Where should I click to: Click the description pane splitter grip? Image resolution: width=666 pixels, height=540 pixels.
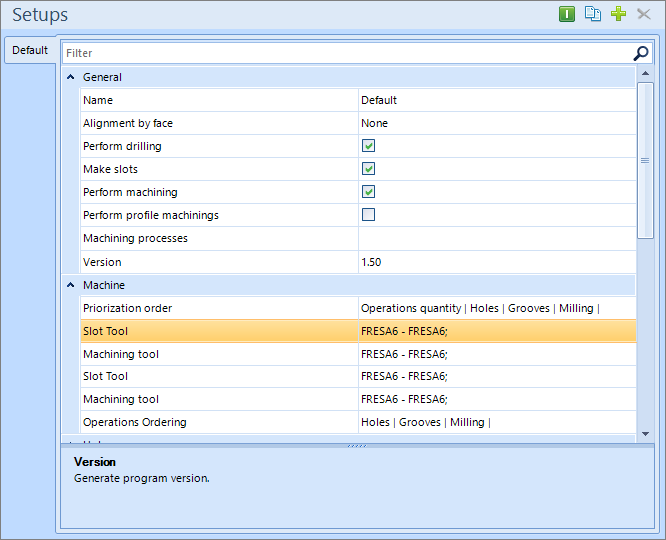(x=357, y=446)
